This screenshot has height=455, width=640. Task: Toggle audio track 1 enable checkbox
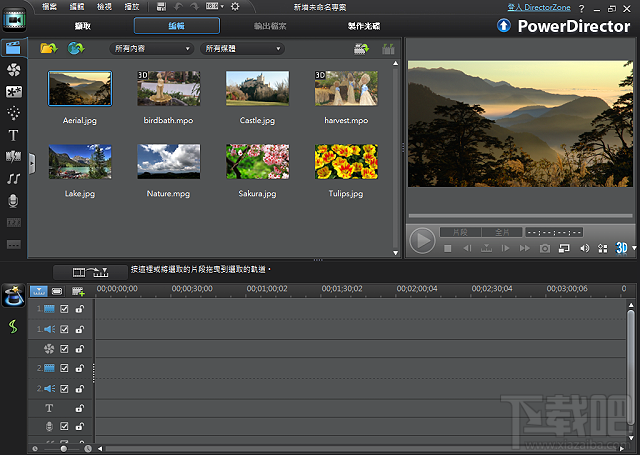(65, 329)
